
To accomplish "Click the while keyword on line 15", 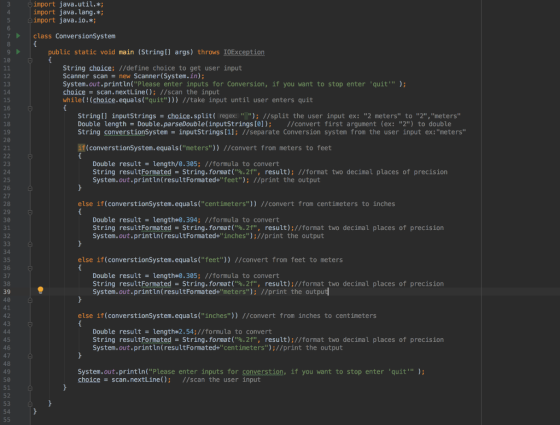I will [x=72, y=100].
